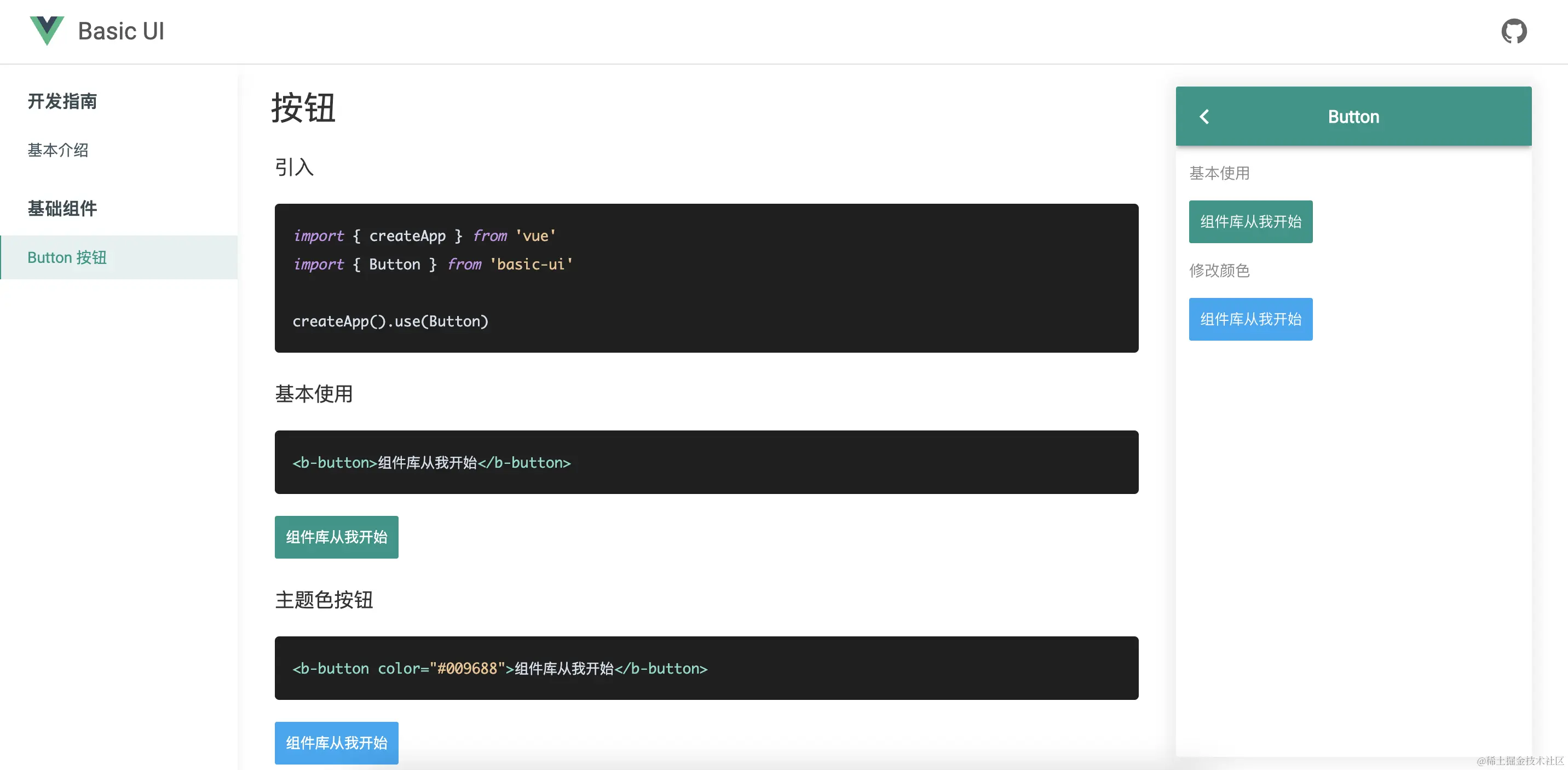Select Button 按钮 sidebar item
The height and width of the screenshot is (770, 1568).
click(x=67, y=257)
